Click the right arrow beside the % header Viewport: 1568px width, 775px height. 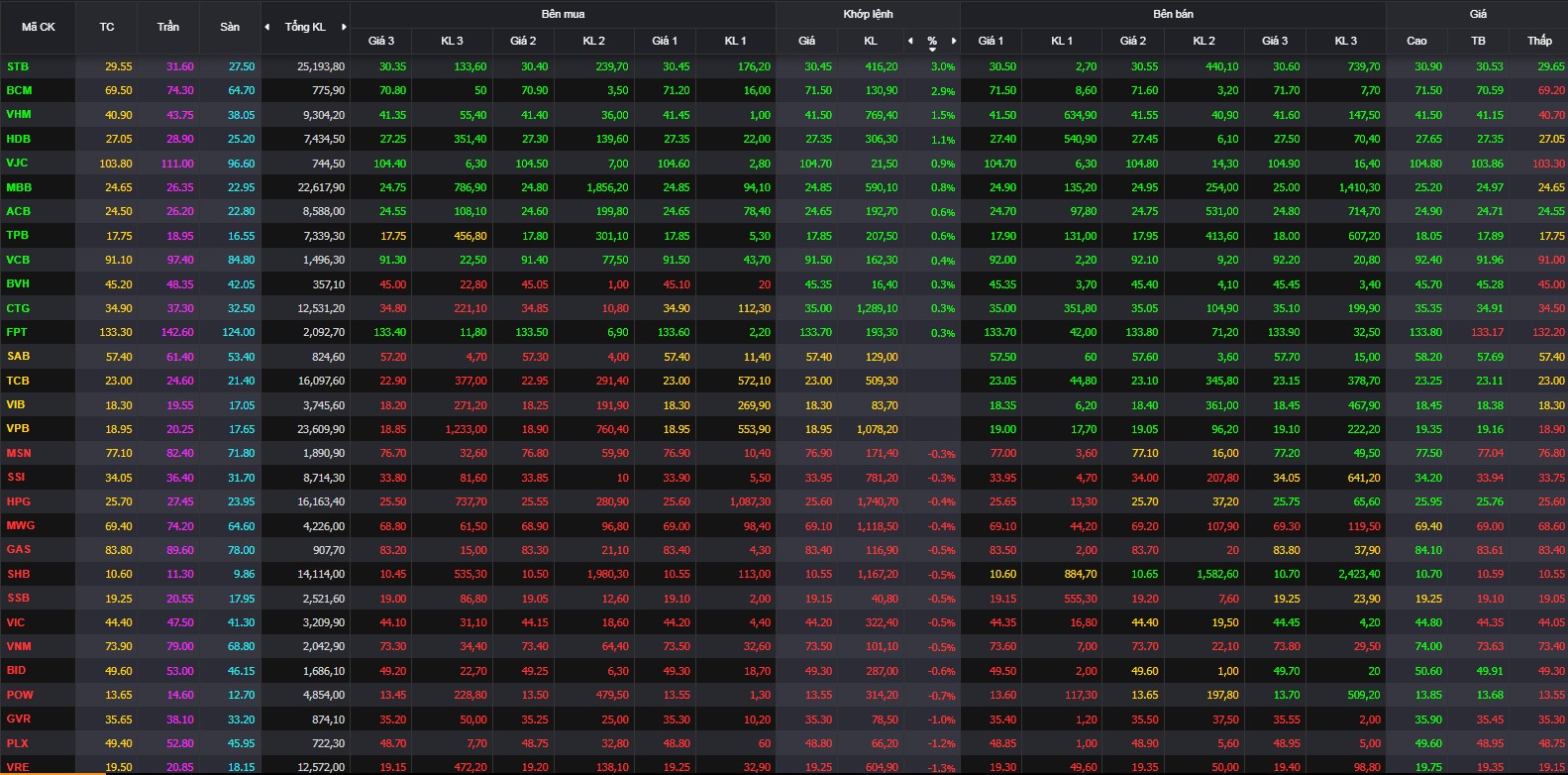[x=954, y=41]
